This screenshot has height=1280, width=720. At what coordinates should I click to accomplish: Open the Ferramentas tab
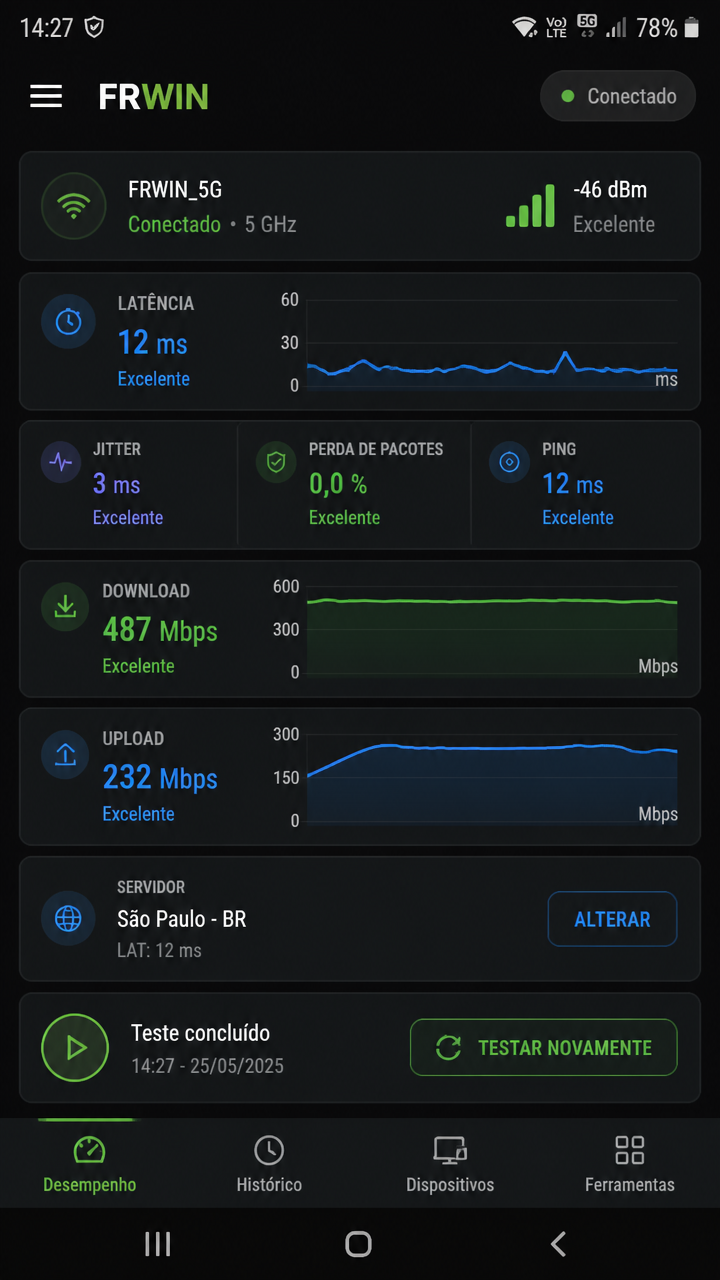tap(630, 1164)
